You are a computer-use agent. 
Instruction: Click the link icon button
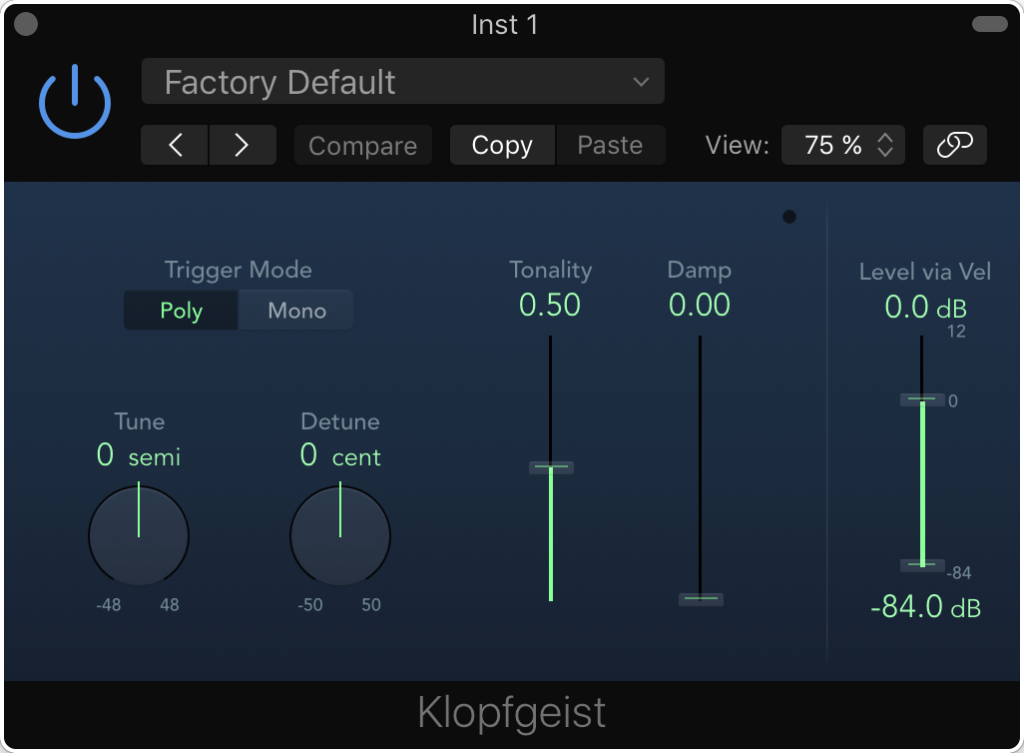tap(955, 145)
